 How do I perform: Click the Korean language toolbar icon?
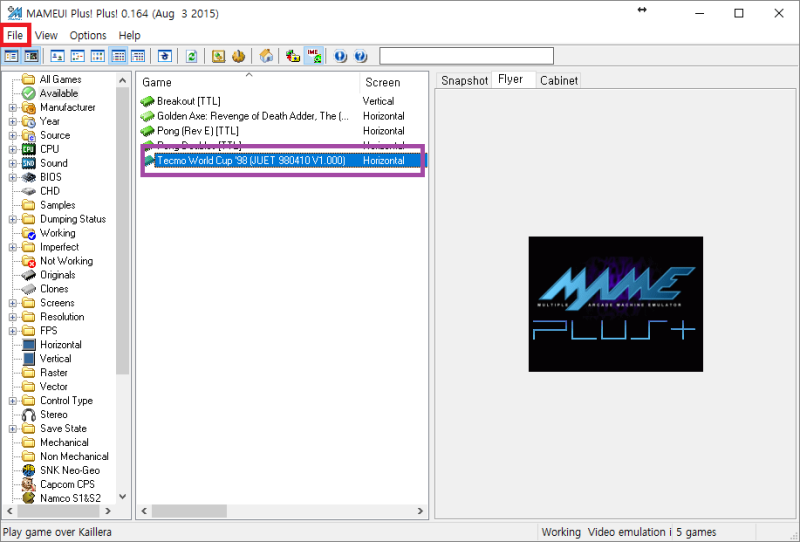coord(165,56)
